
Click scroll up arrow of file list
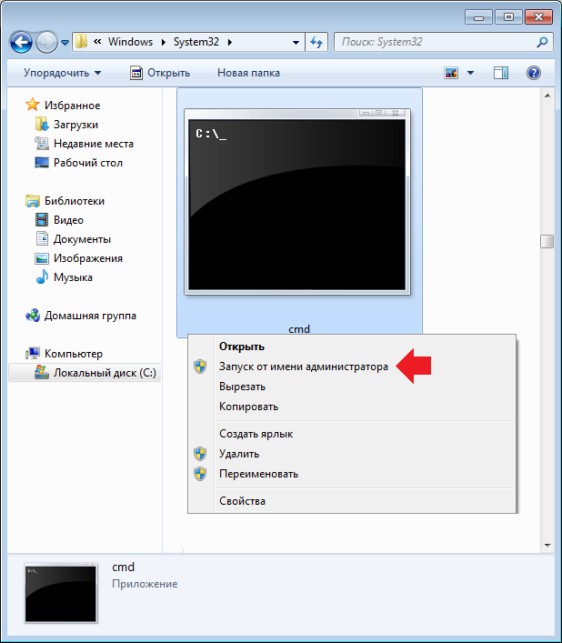547,96
